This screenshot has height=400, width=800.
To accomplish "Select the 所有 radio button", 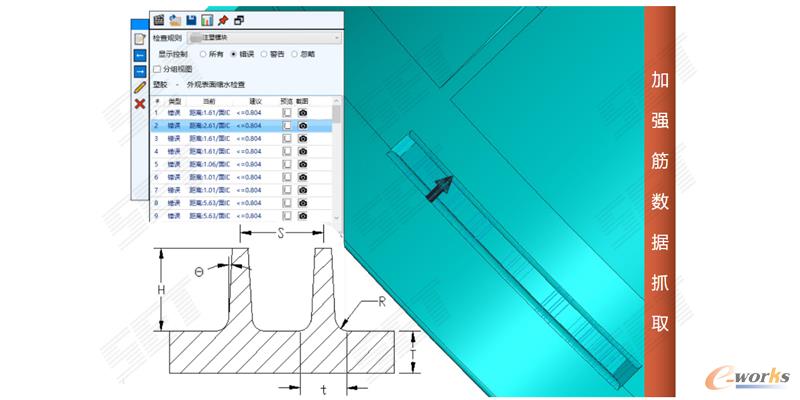I will pyautogui.click(x=204, y=54).
